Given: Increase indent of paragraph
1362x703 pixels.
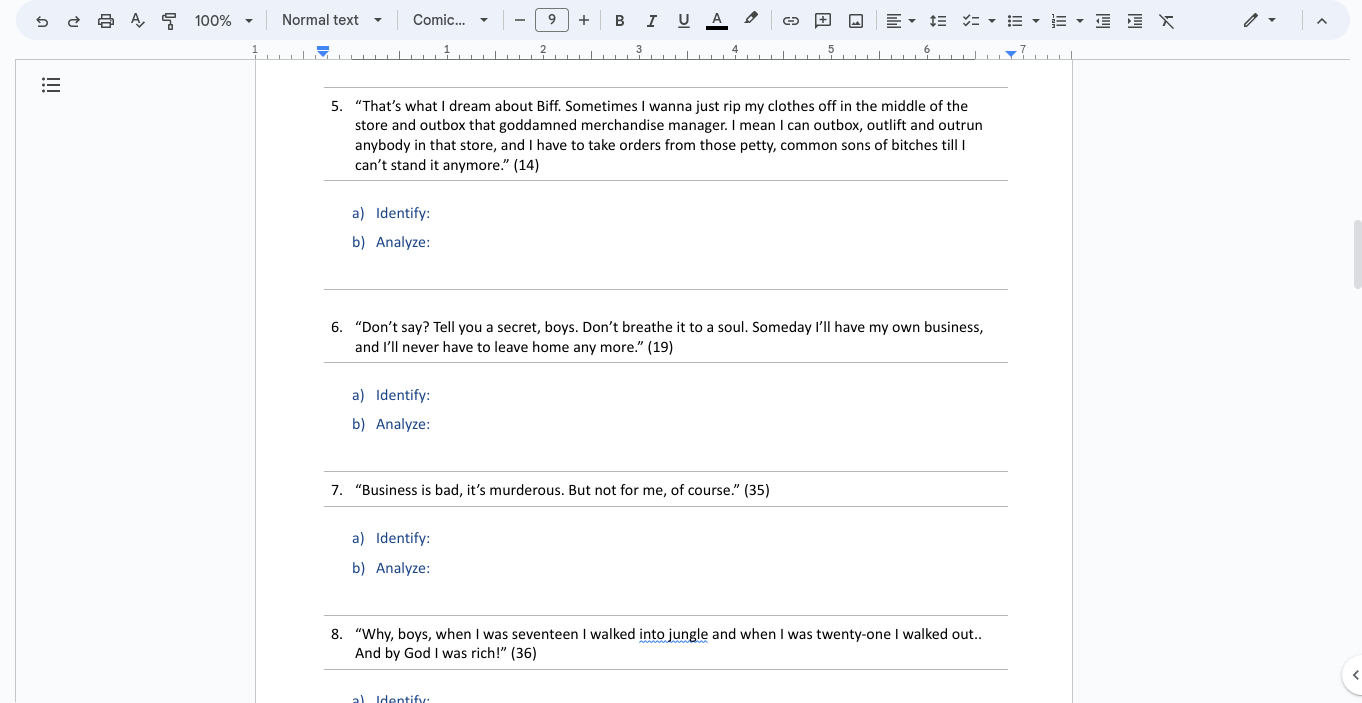Looking at the screenshot, I should pyautogui.click(x=1135, y=20).
